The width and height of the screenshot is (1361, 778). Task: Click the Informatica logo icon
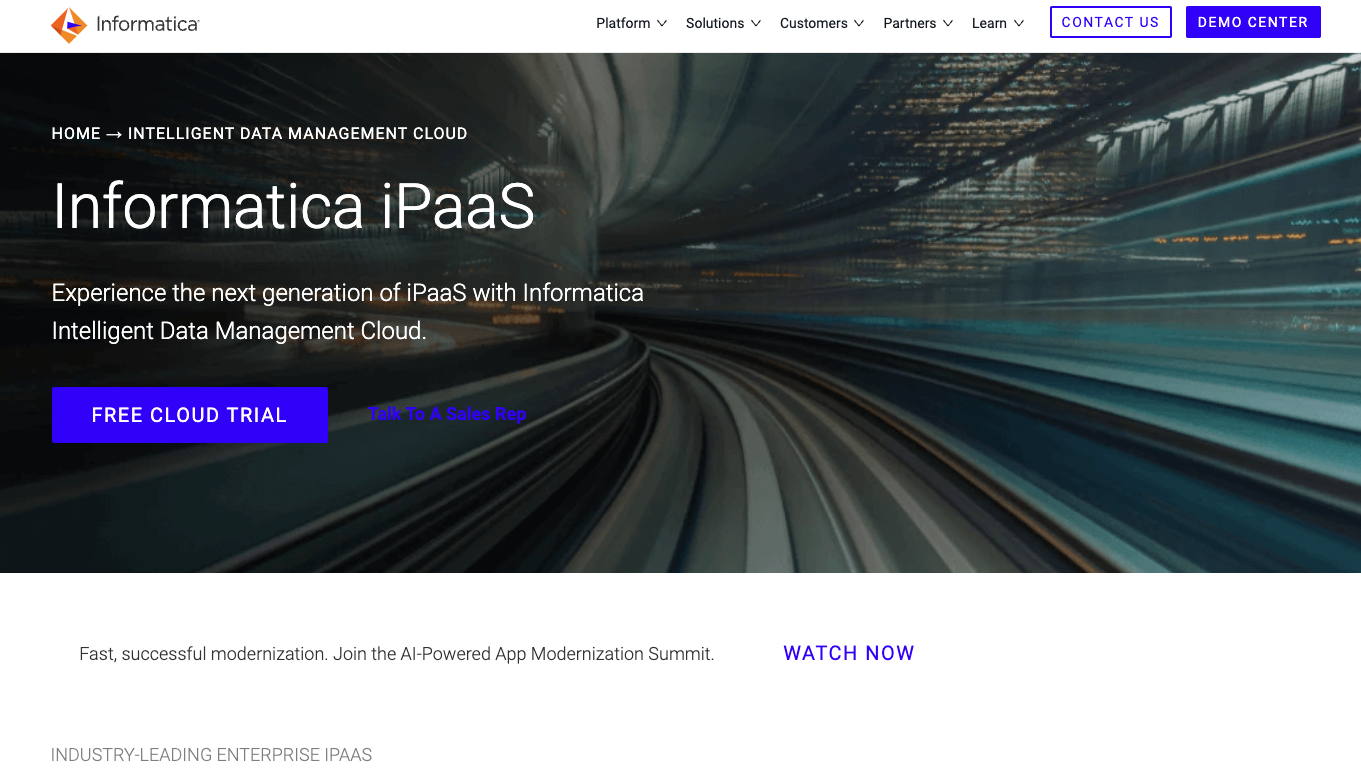tap(69, 25)
